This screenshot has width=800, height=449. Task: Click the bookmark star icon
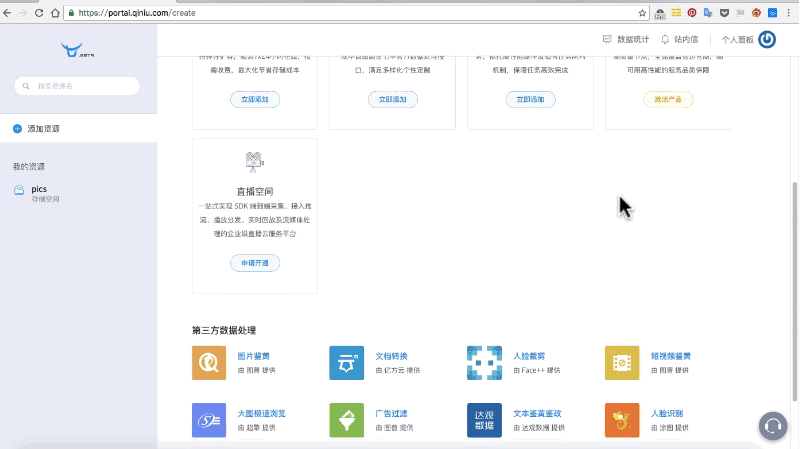point(642,13)
